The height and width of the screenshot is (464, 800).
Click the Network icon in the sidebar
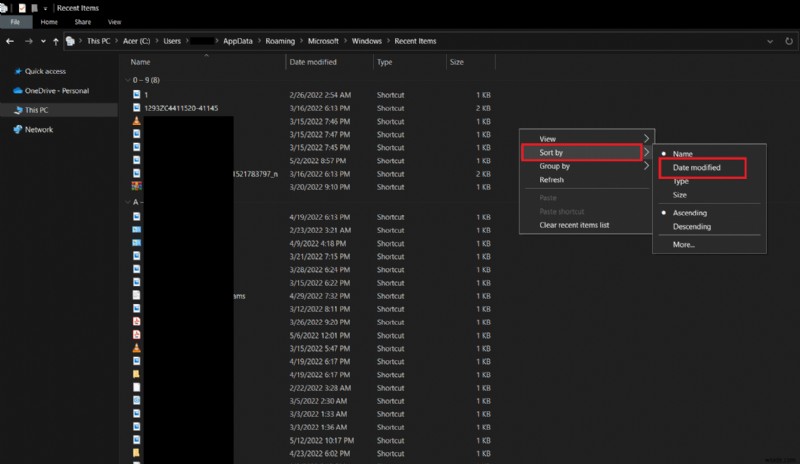click(18, 130)
